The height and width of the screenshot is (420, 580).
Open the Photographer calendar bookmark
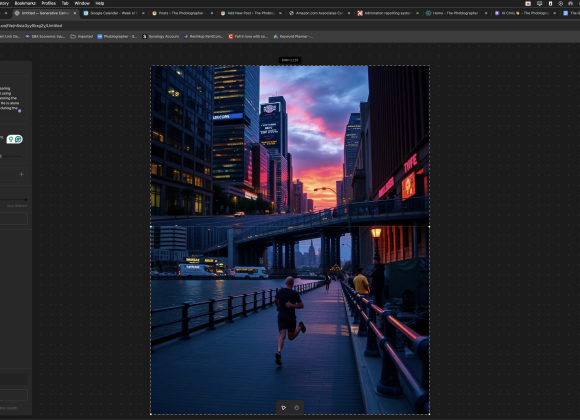(117, 36)
